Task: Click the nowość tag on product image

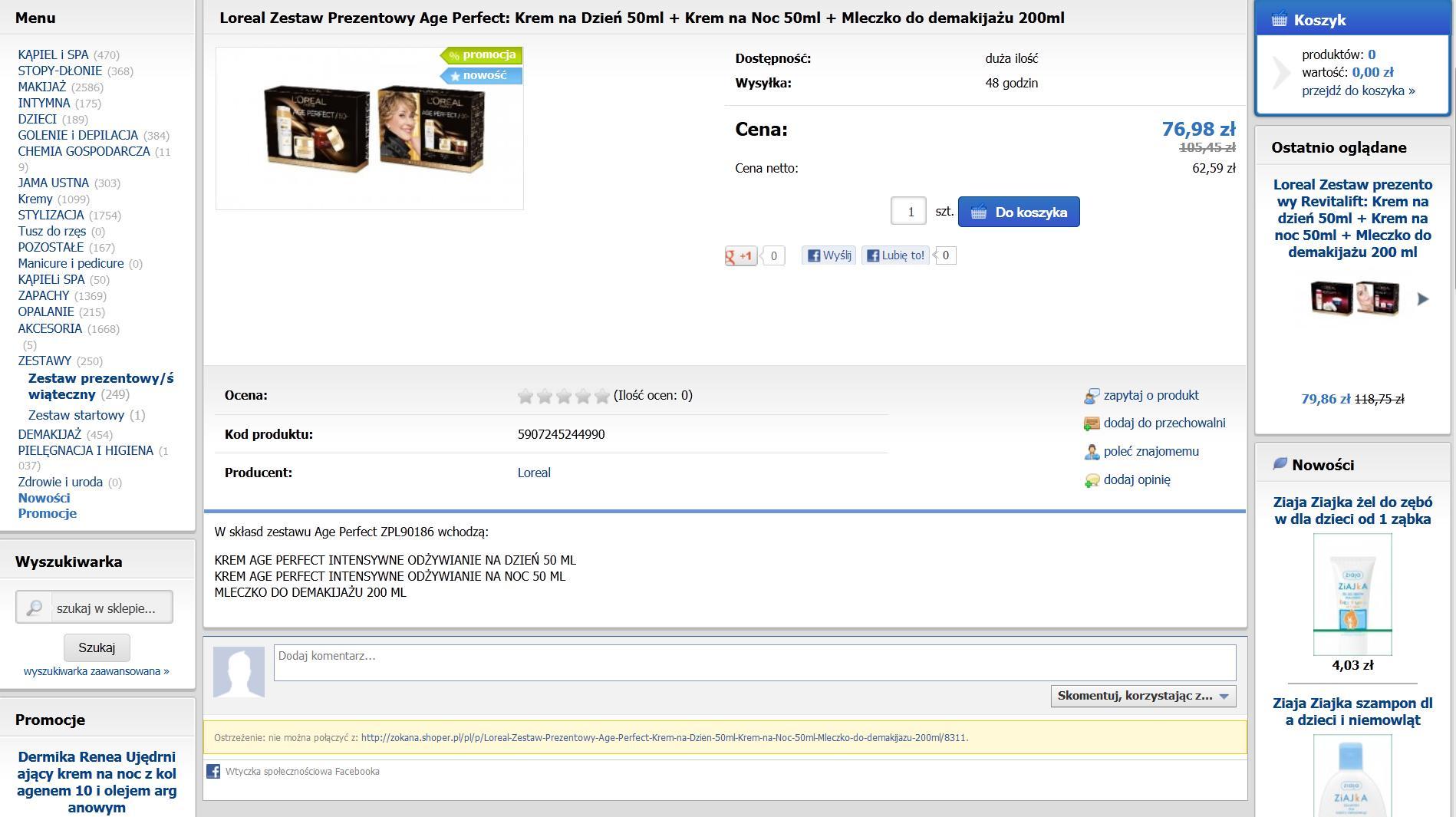Action: [x=482, y=75]
